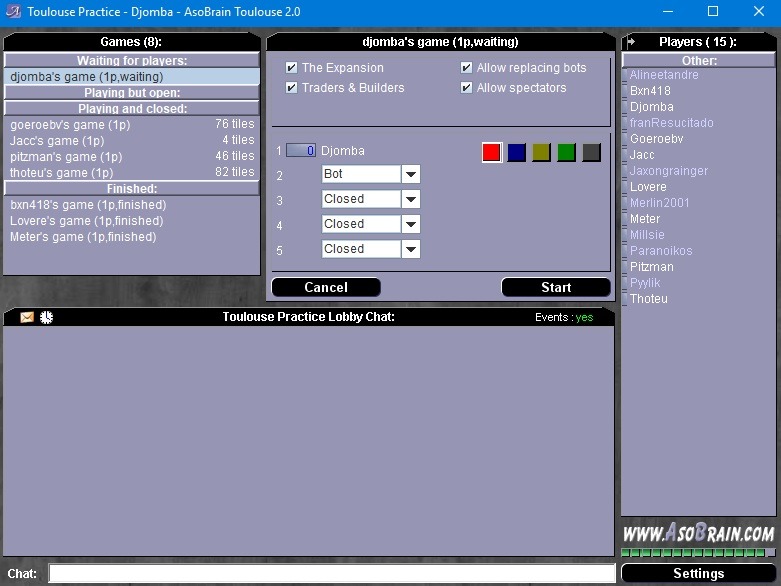The image size is (781, 586).
Task: Select player Pitzman in Players list
Action: (651, 266)
